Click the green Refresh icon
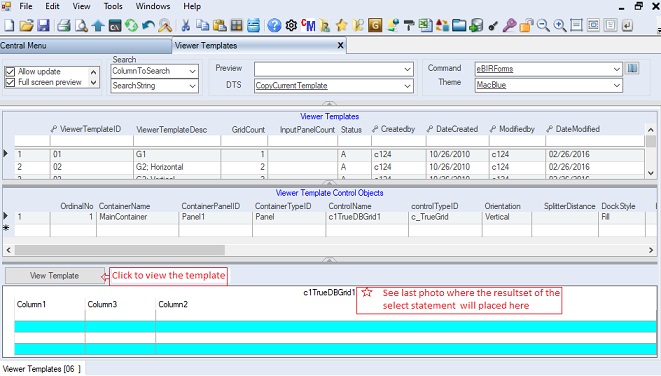This screenshot has height=376, width=661. pos(132,26)
